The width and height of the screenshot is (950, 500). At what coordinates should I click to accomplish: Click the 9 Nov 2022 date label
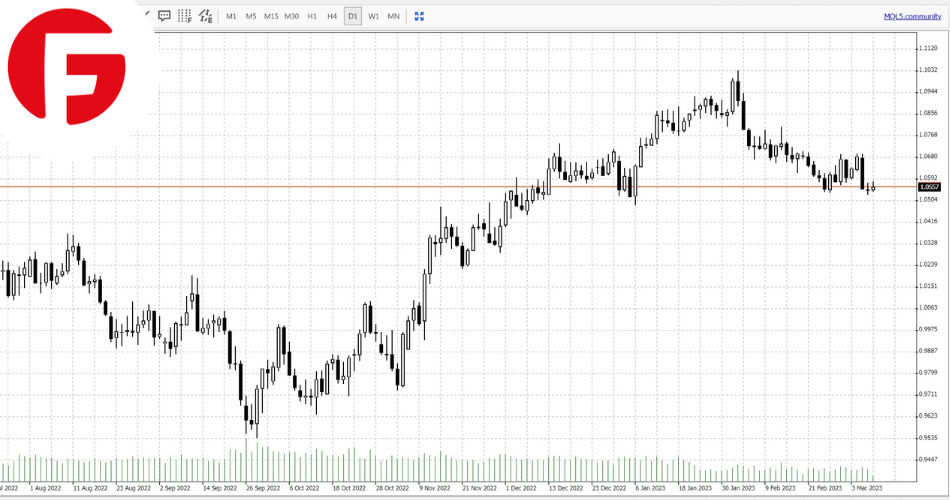pyautogui.click(x=433, y=489)
